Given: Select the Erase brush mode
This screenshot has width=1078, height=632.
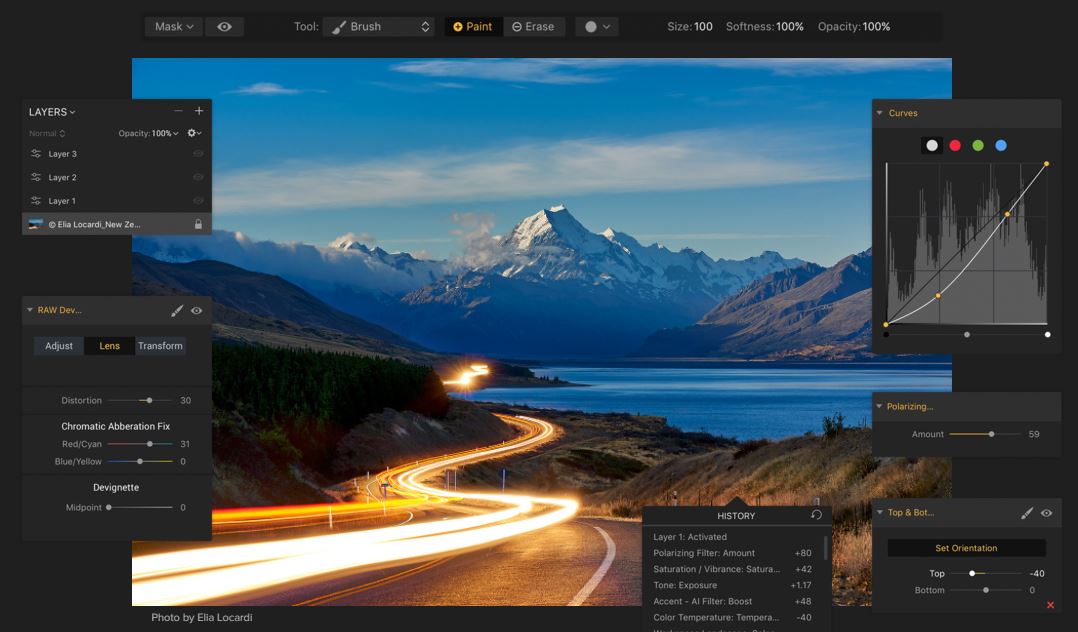Looking at the screenshot, I should coord(533,27).
